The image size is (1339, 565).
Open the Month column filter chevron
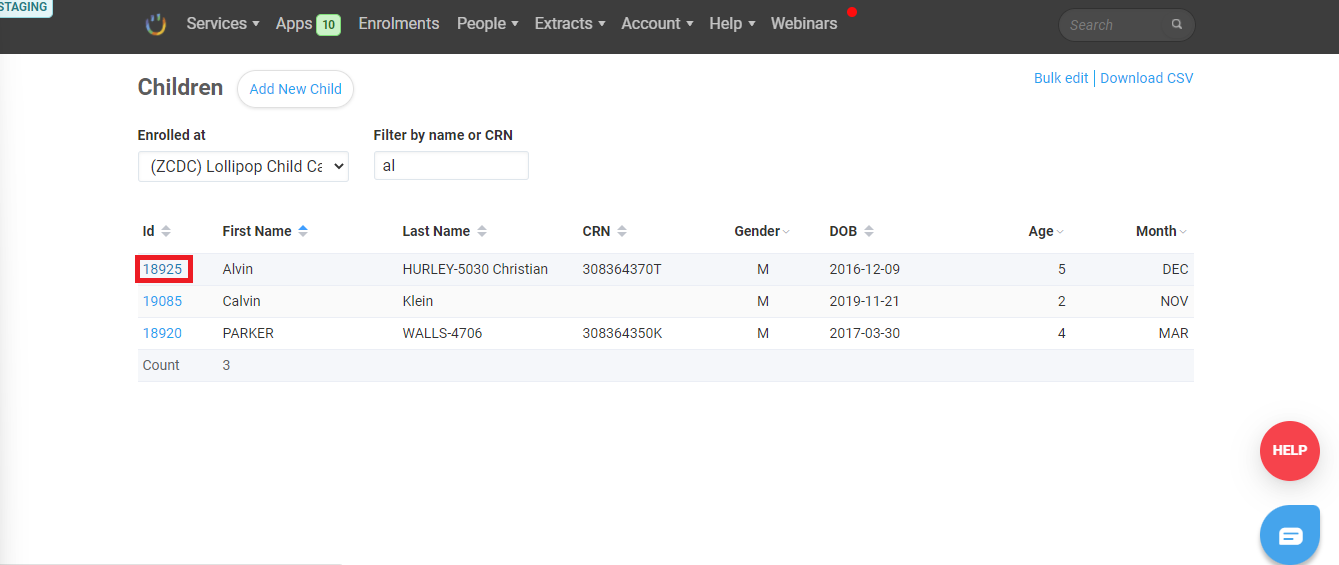[x=1183, y=232]
